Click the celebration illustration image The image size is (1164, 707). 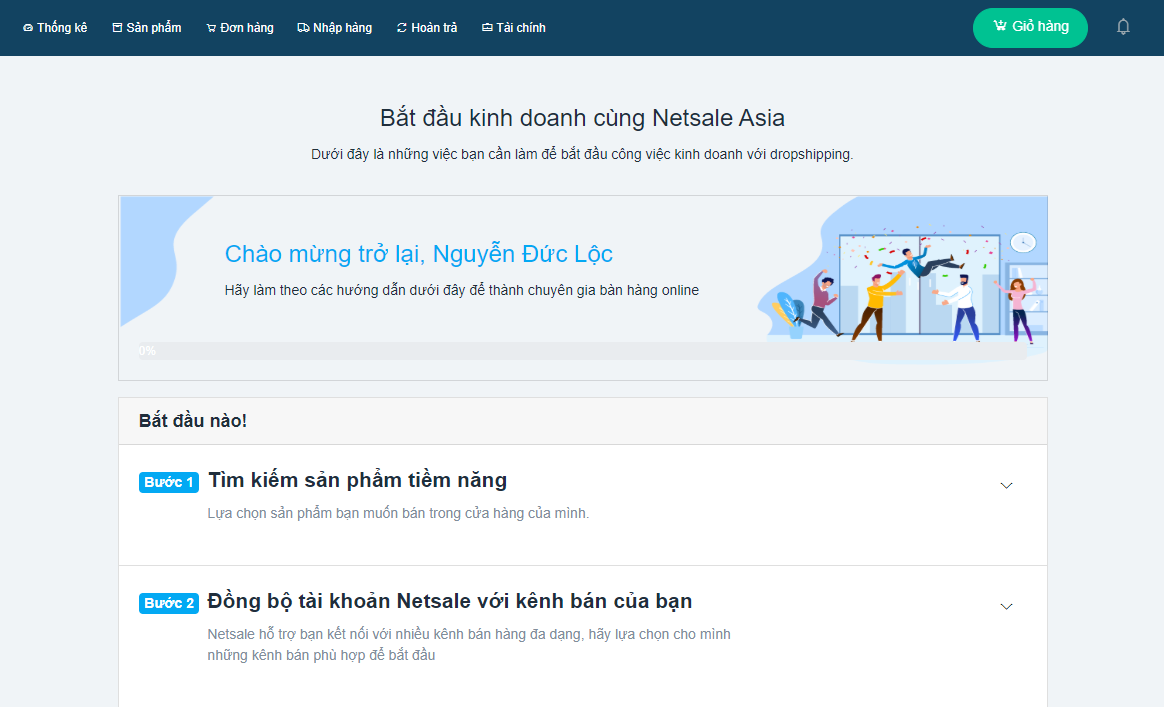[903, 278]
